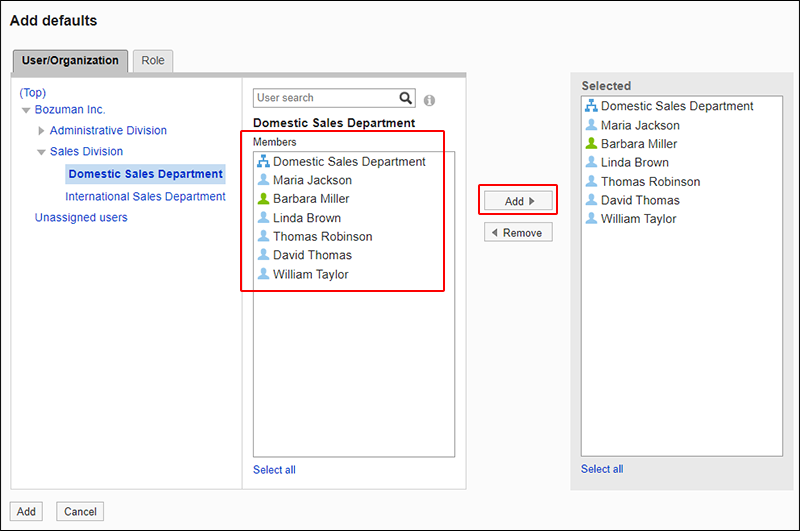Select Barbara Miller name in Members list
Image resolution: width=800 pixels, height=531 pixels.
point(311,199)
